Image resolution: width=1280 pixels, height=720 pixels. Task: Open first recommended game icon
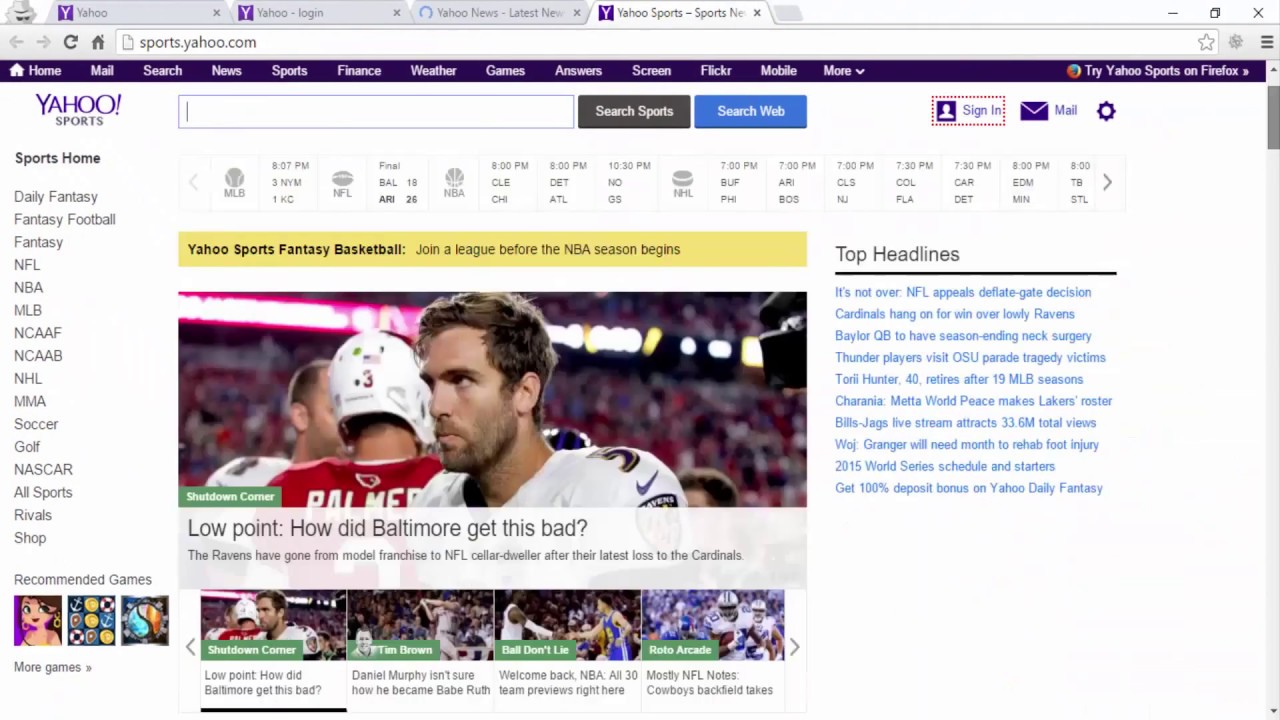click(x=38, y=620)
